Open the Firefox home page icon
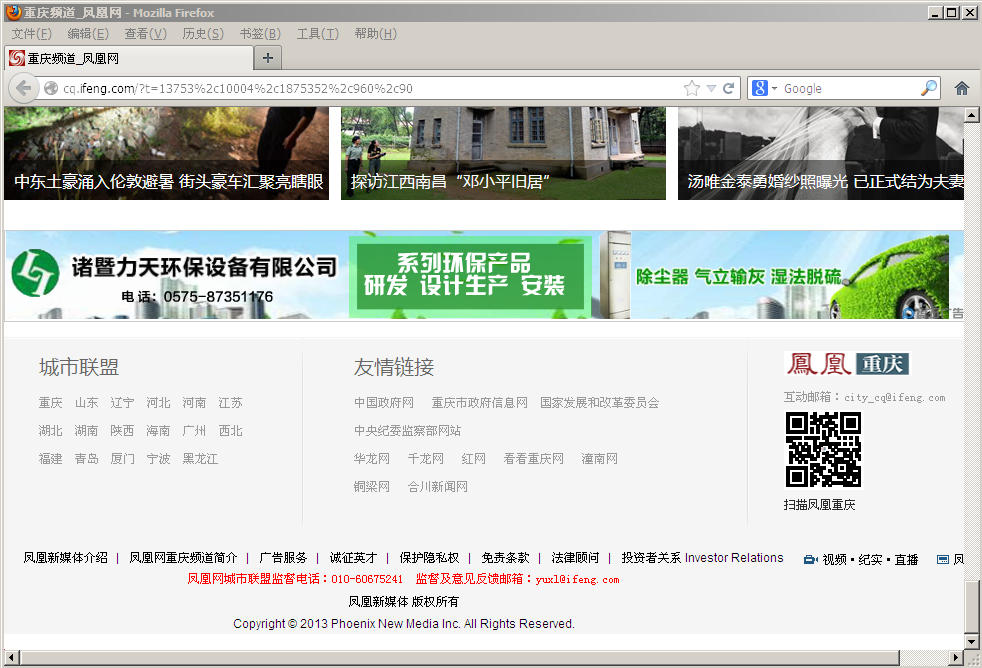The height and width of the screenshot is (668, 982). pyautogui.click(x=962, y=88)
